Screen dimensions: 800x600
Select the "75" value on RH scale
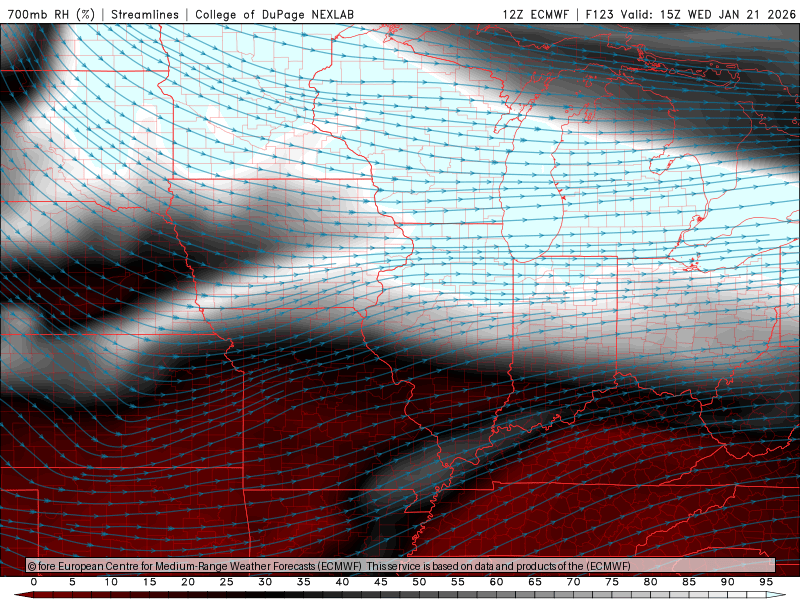[612, 582]
